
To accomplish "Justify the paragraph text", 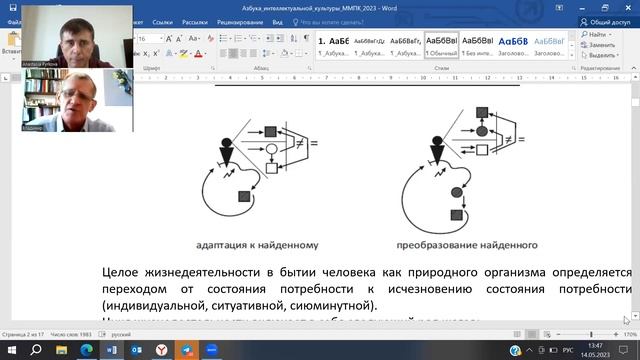I will [253, 53].
